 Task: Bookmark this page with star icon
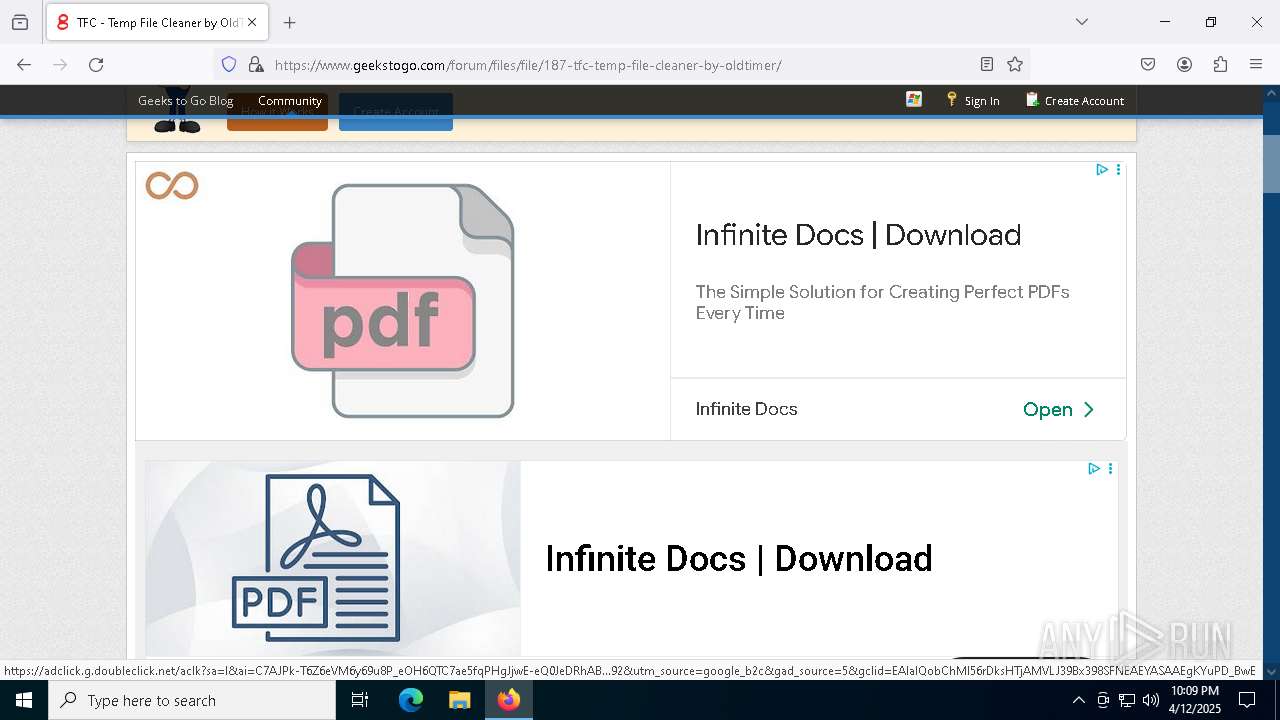coord(1015,64)
